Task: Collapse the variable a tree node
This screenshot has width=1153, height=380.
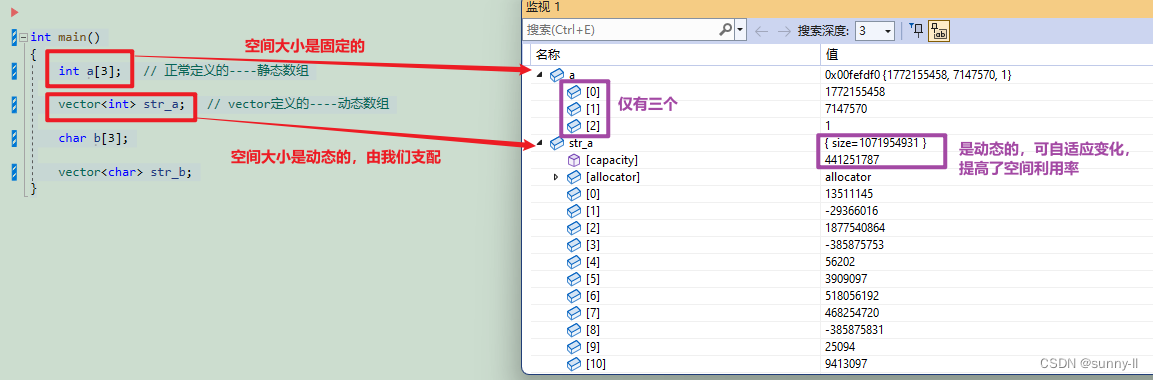Action: 540,75
